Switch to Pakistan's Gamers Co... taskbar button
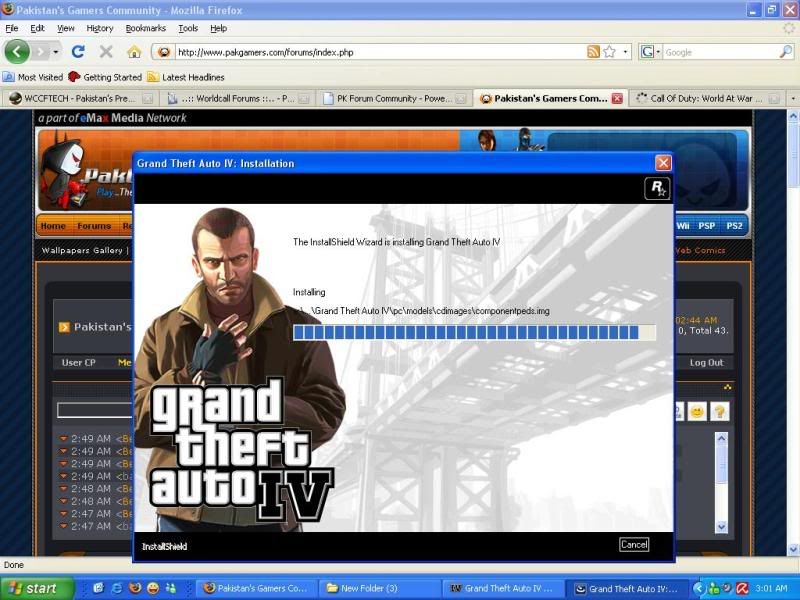Image resolution: width=800 pixels, height=600 pixels. point(257,588)
